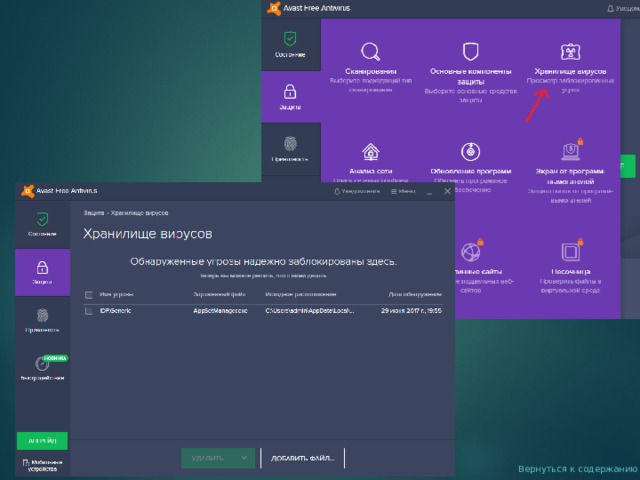Sort by the Дата обнаружения column header
The width and height of the screenshot is (640, 480).
[x=415, y=294]
